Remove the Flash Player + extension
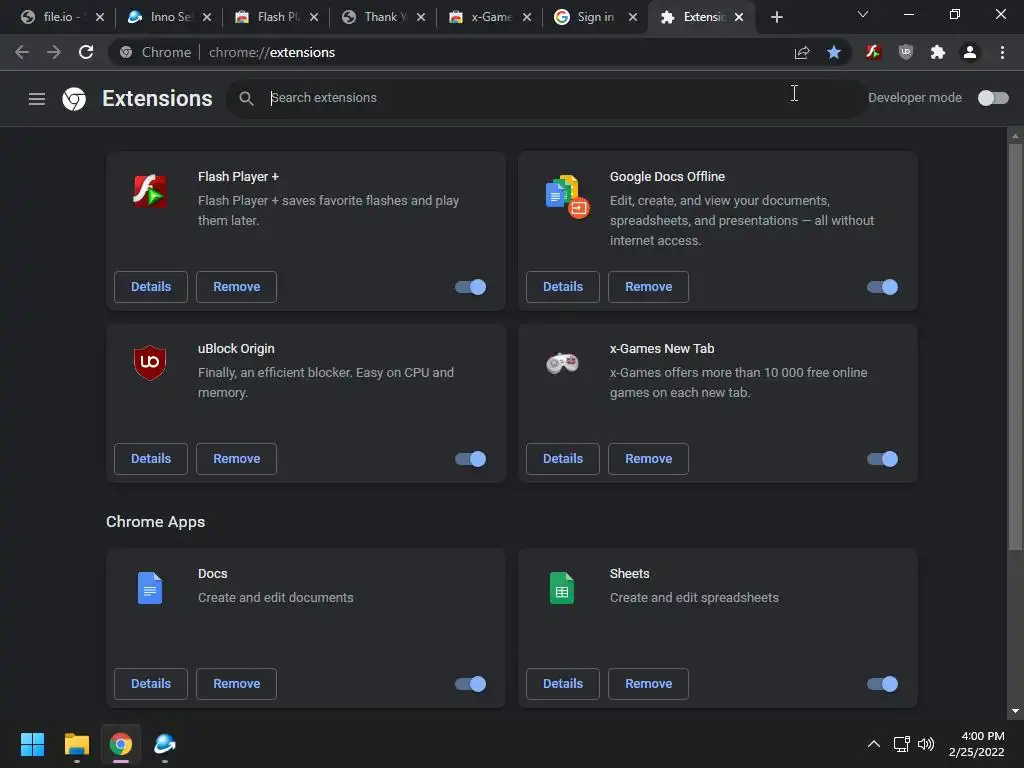 [236, 287]
